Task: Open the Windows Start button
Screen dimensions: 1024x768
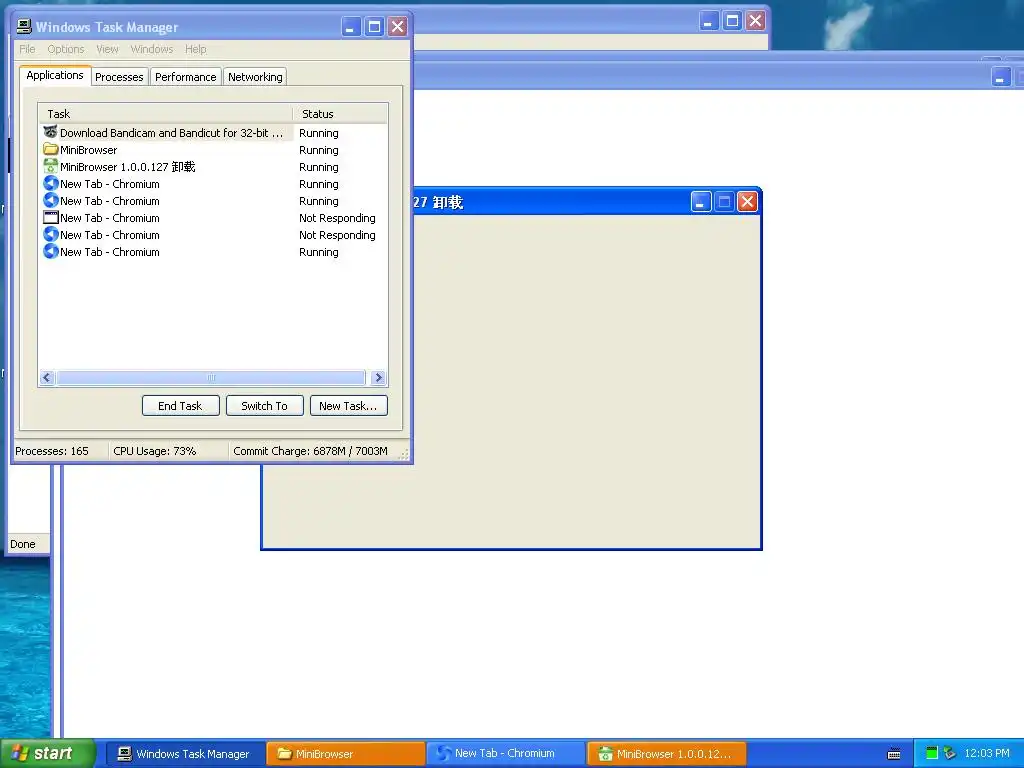Action: tap(48, 754)
